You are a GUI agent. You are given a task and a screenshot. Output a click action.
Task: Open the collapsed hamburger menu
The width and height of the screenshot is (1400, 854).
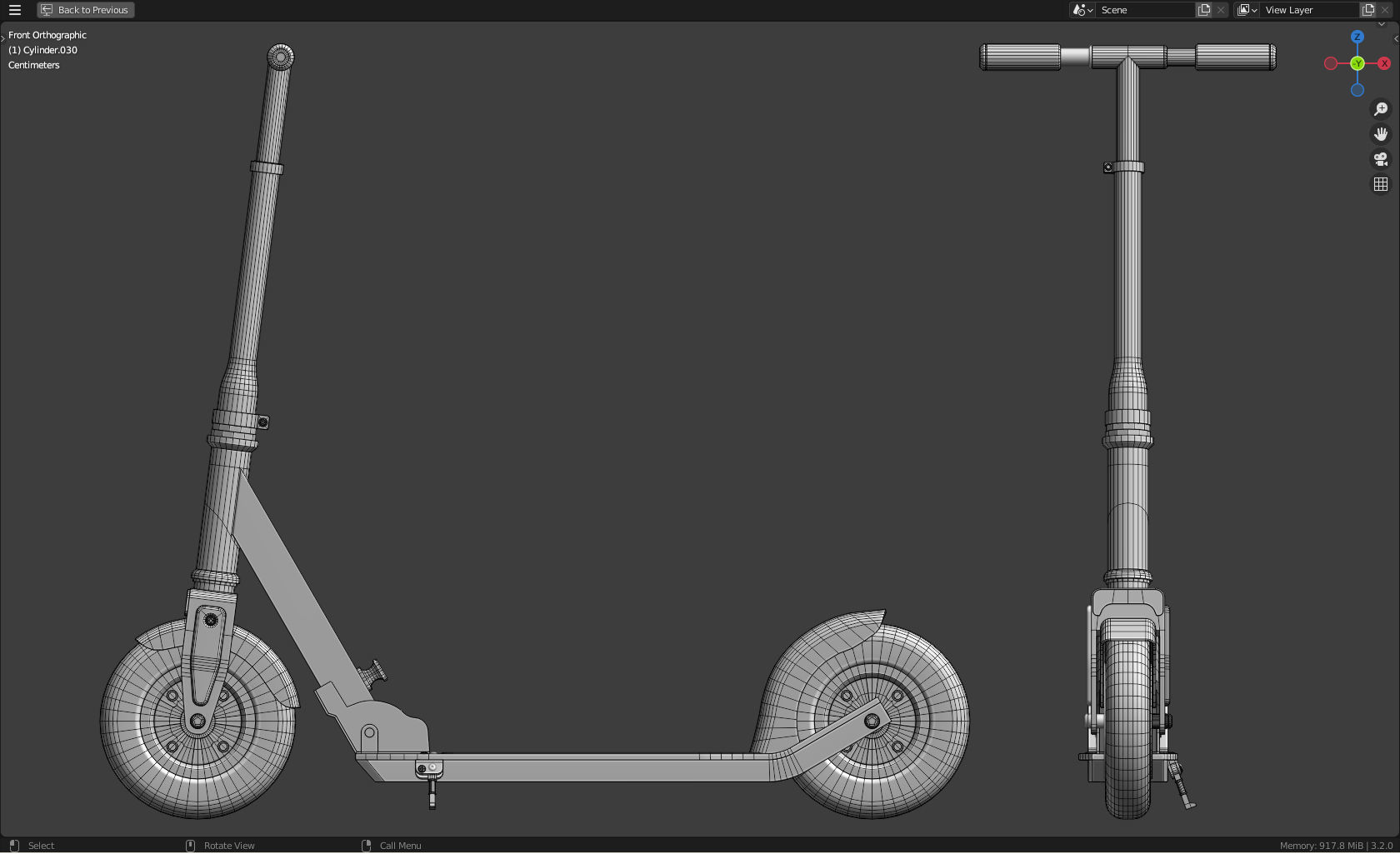point(14,10)
